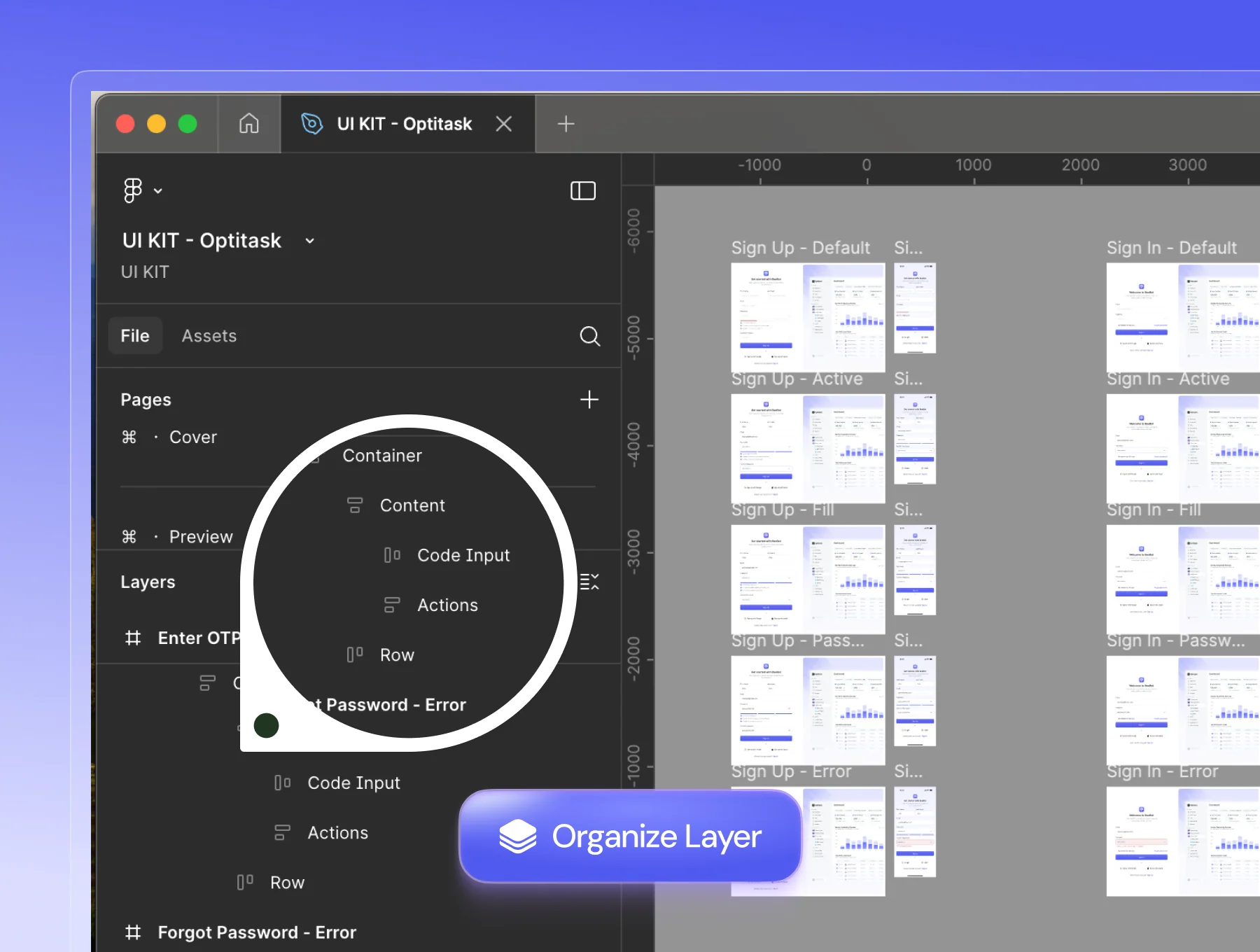Screen dimensions: 1260x952
Task: Click the Pages section header
Action: [x=146, y=400]
